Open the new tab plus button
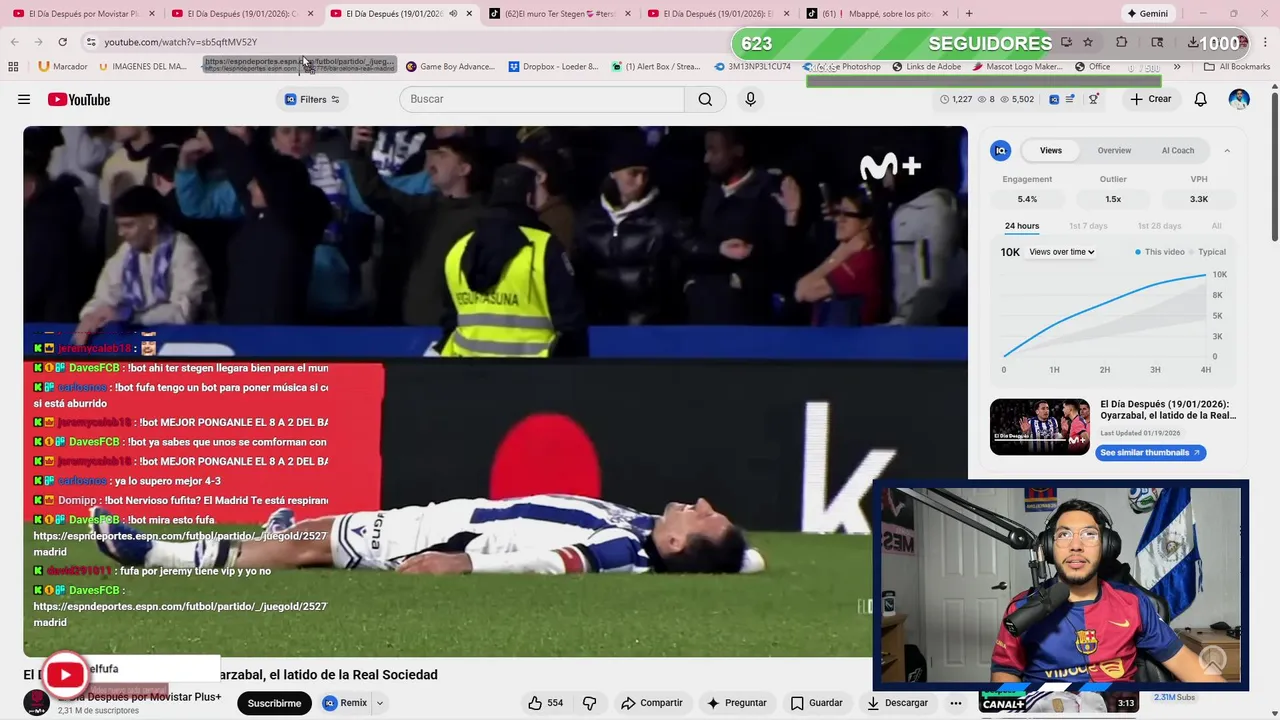1280x720 pixels. pos(969,14)
